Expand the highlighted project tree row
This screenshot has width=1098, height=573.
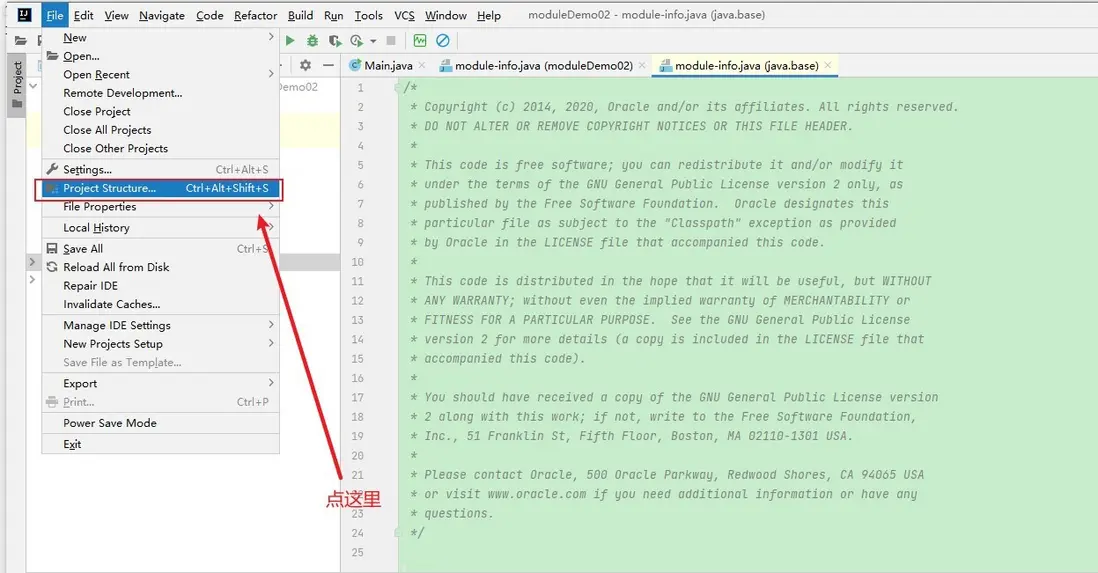pyautogui.click(x=32, y=261)
